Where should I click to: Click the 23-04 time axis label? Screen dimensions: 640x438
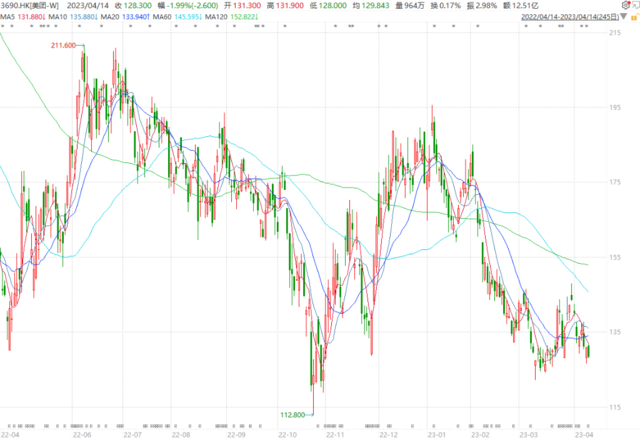click(584, 434)
